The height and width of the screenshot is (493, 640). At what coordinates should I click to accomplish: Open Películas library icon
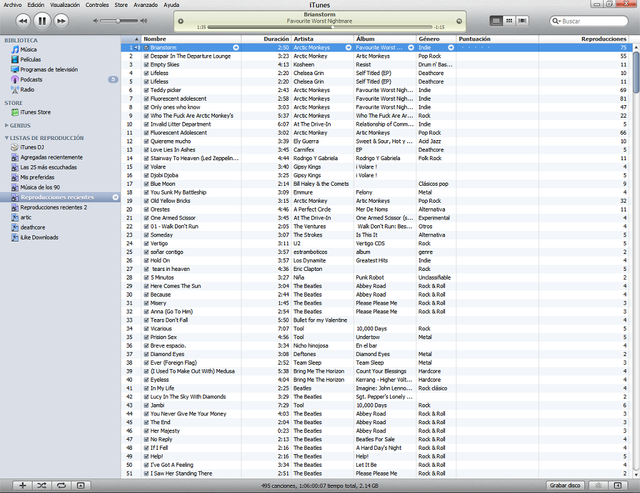tap(15, 59)
